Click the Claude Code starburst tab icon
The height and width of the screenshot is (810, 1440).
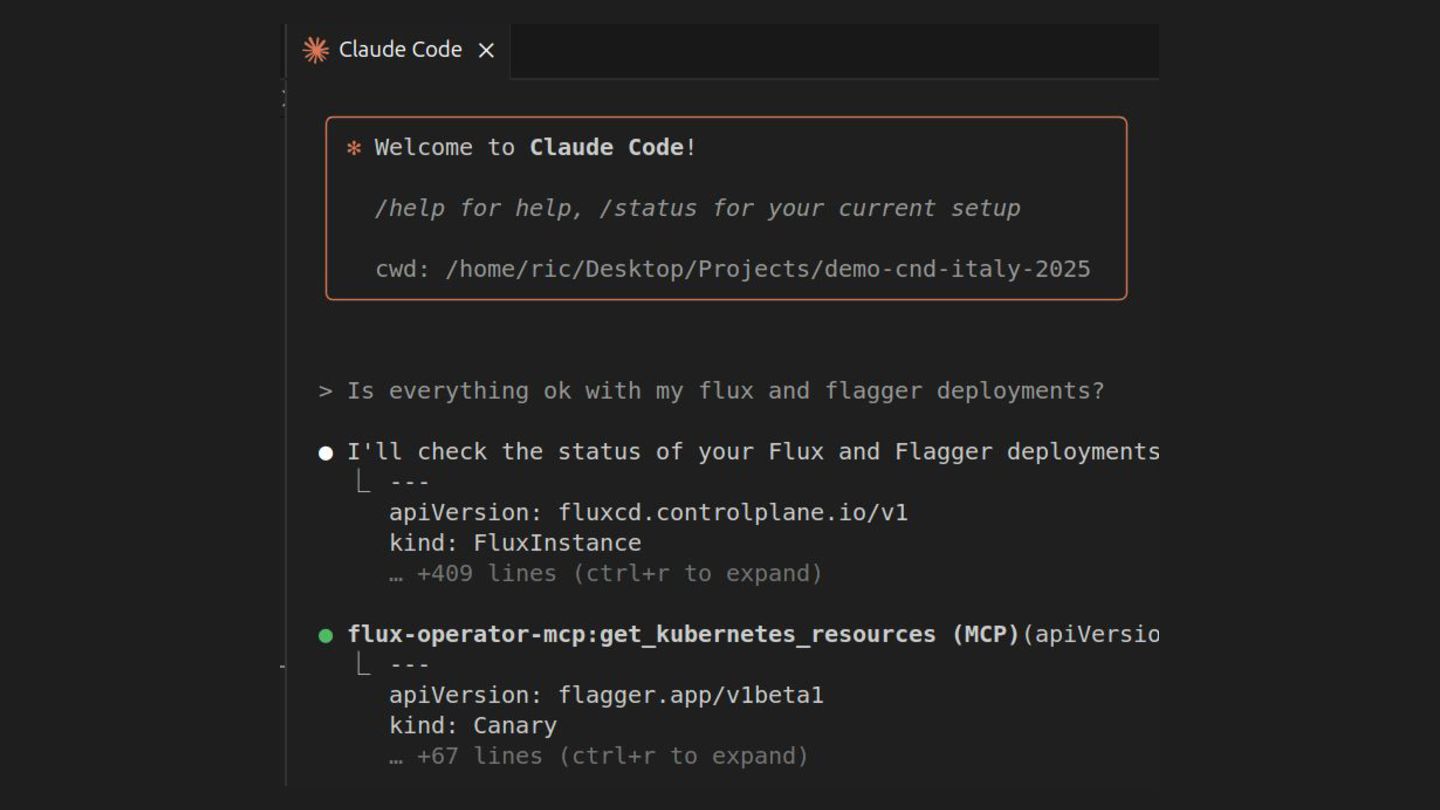pyautogui.click(x=316, y=50)
